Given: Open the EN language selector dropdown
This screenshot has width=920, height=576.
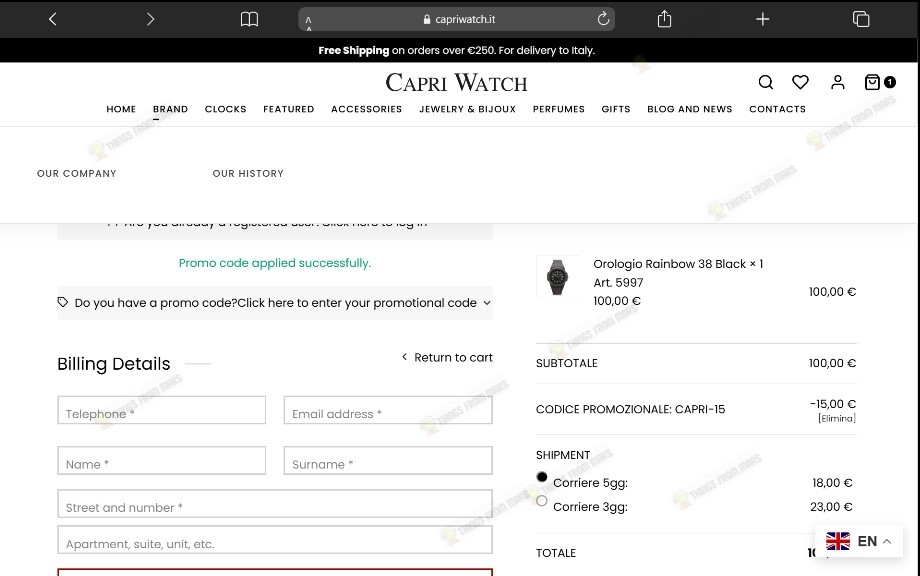Looking at the screenshot, I should [x=859, y=541].
